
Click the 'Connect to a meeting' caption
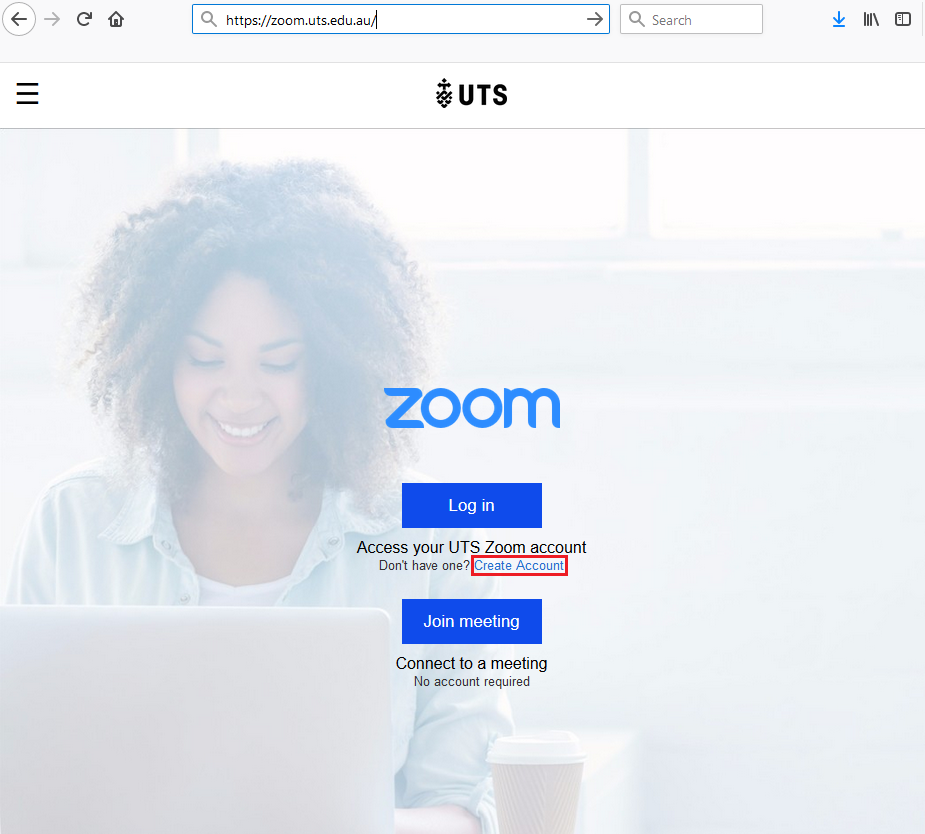pyautogui.click(x=471, y=664)
